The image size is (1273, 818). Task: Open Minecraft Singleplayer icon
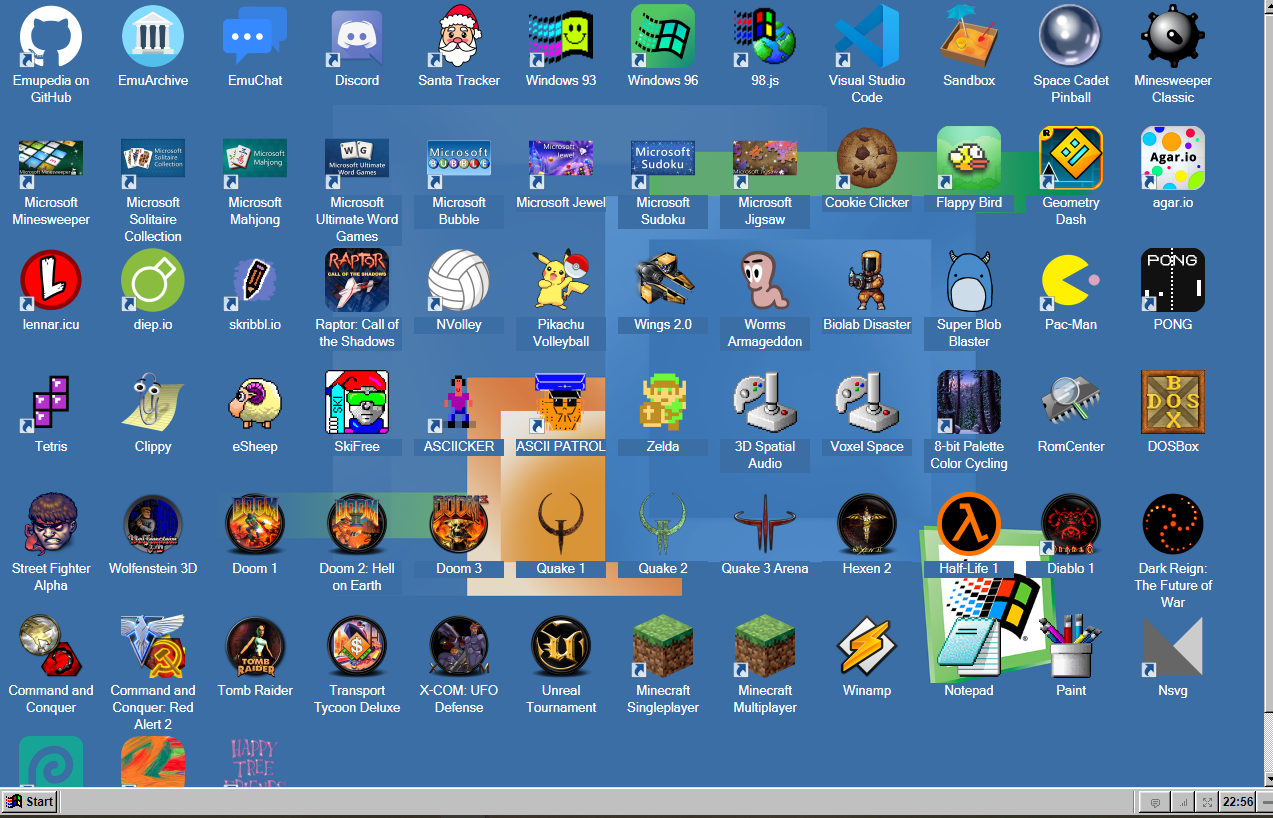(663, 646)
